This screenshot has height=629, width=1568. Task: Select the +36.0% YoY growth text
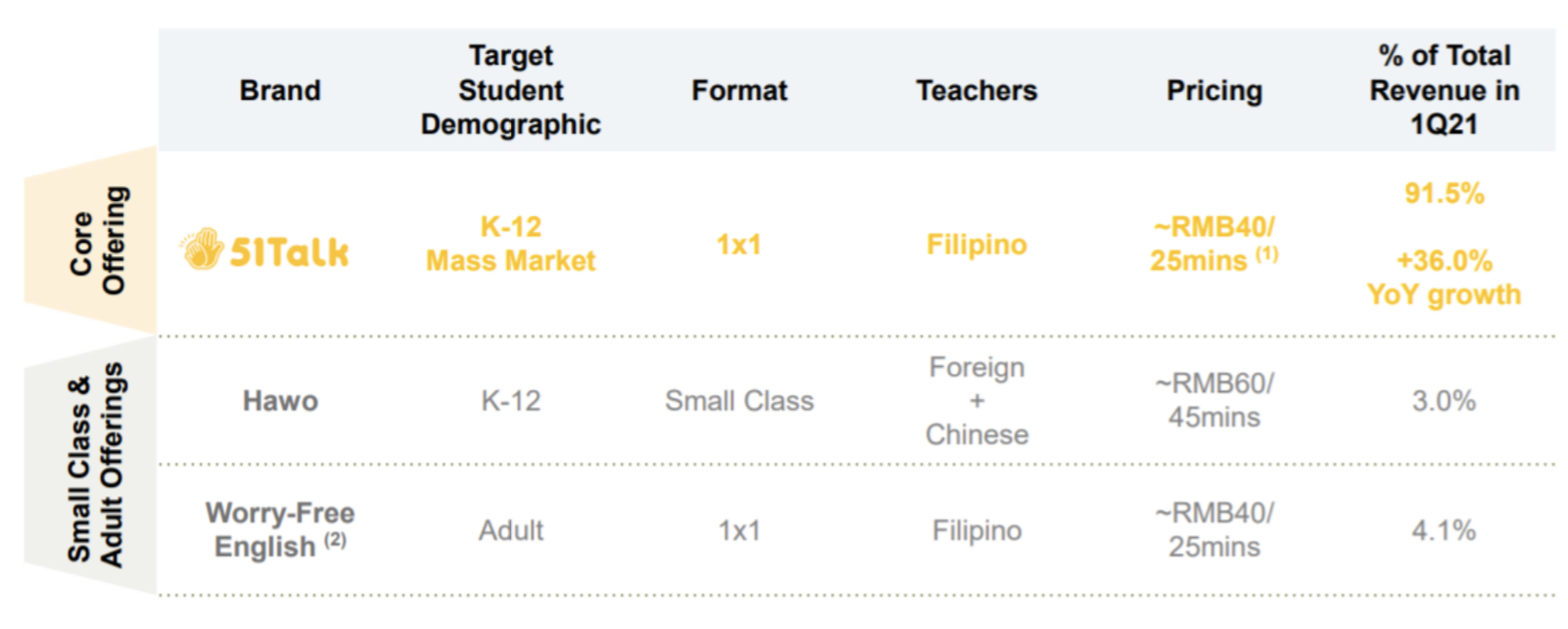[x=1444, y=278]
